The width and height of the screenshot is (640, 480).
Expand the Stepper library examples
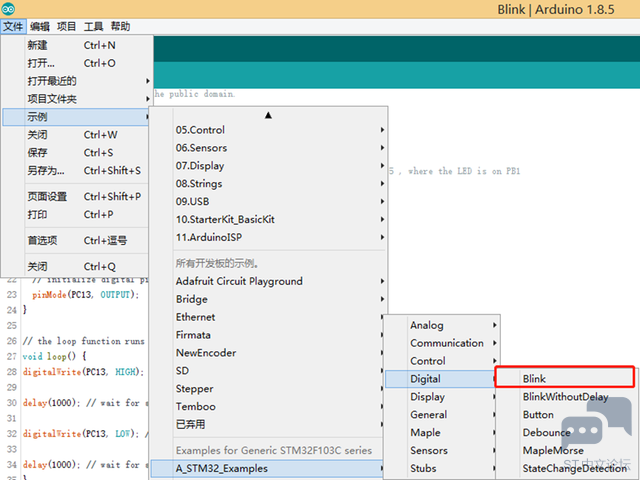pos(267,389)
